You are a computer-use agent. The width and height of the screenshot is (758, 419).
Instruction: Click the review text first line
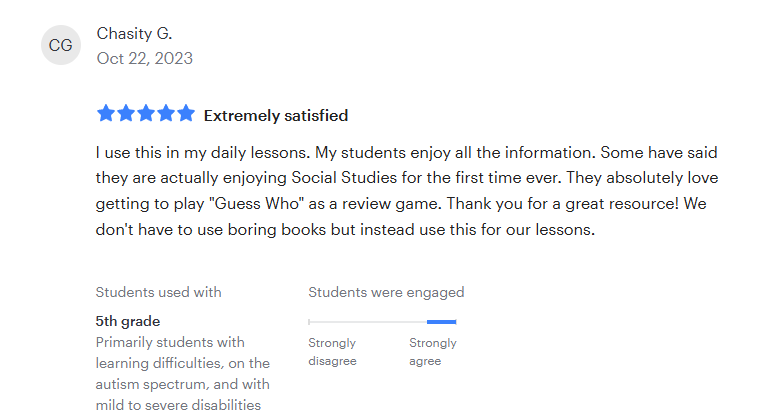[x=407, y=153]
